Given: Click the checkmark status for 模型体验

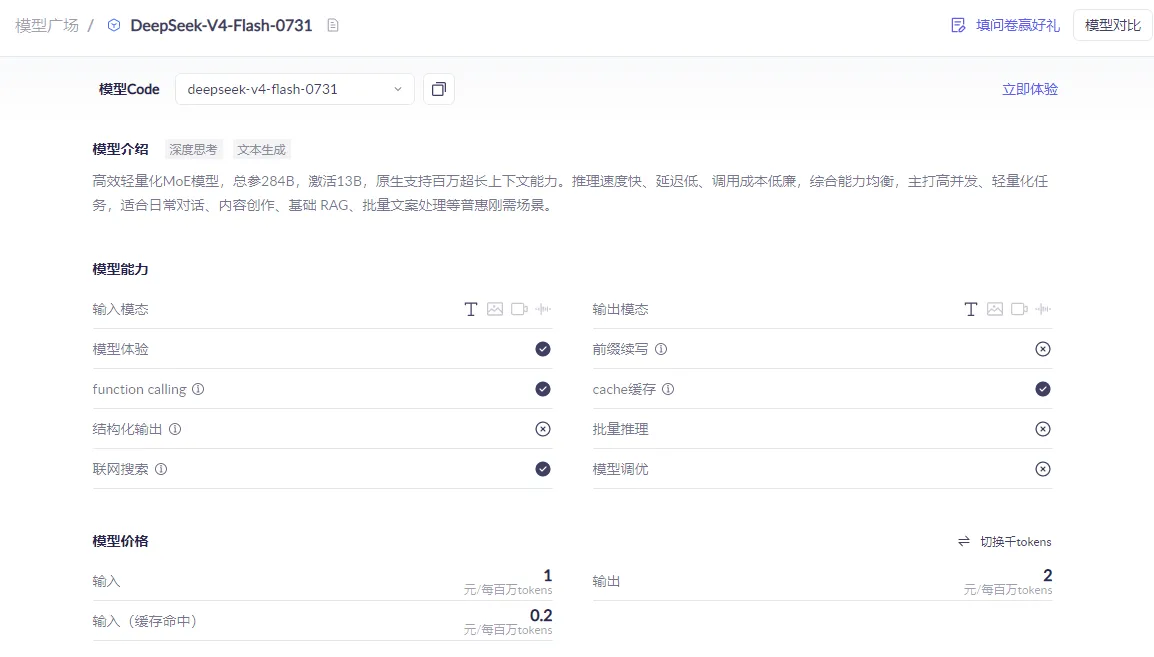Looking at the screenshot, I should tap(543, 349).
